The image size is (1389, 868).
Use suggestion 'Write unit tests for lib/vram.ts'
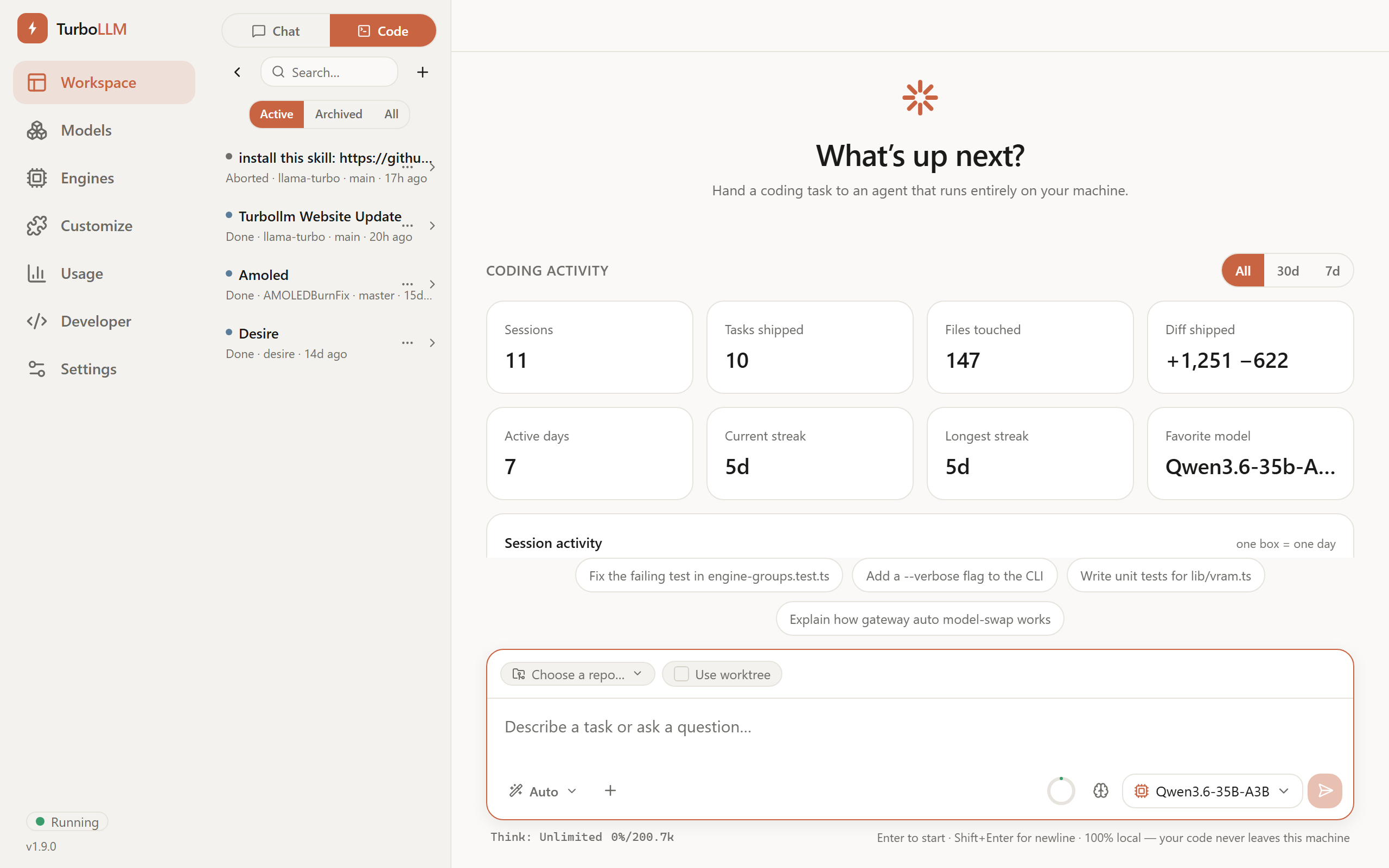point(1165,576)
